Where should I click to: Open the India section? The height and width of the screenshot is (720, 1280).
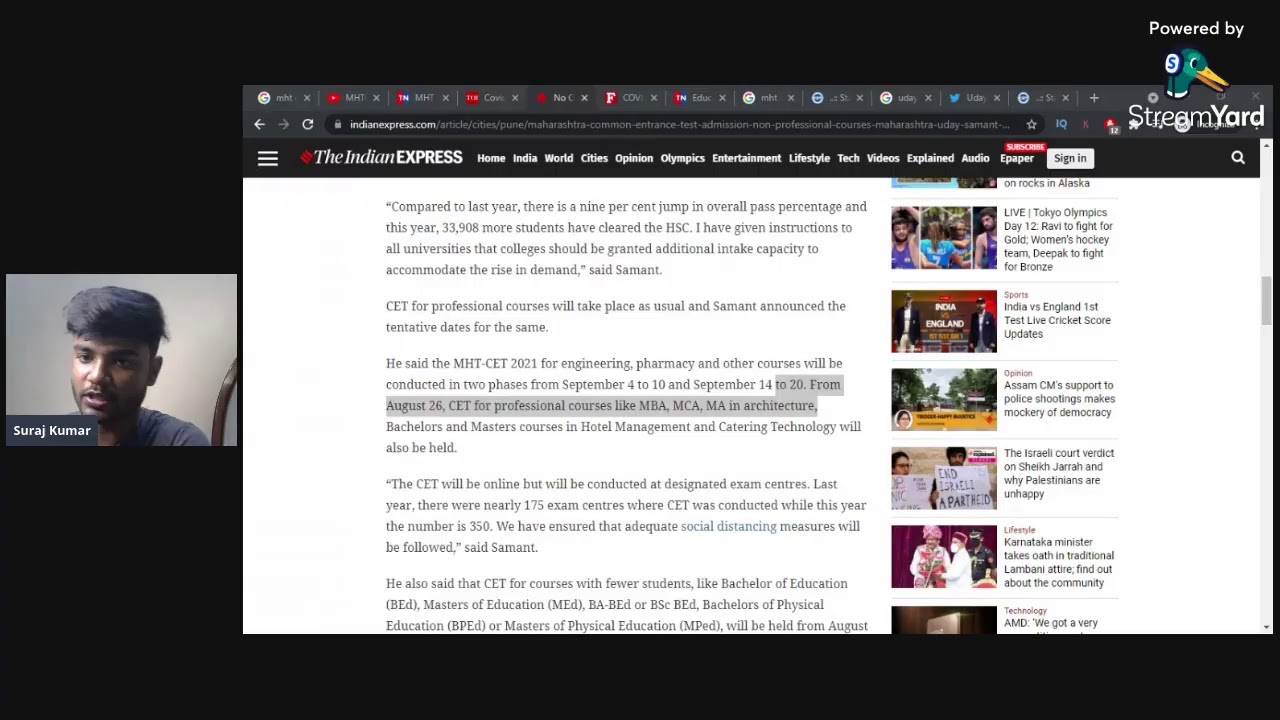coord(525,158)
